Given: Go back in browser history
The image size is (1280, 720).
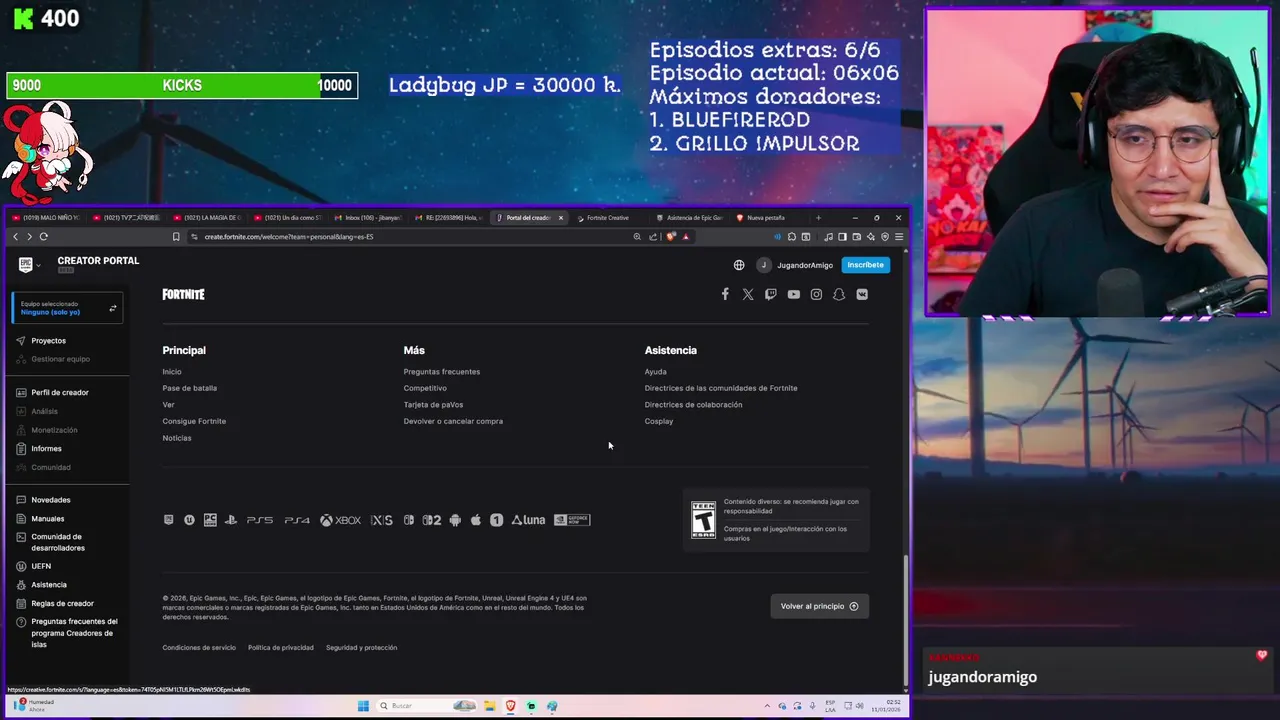Looking at the screenshot, I should 15,237.
